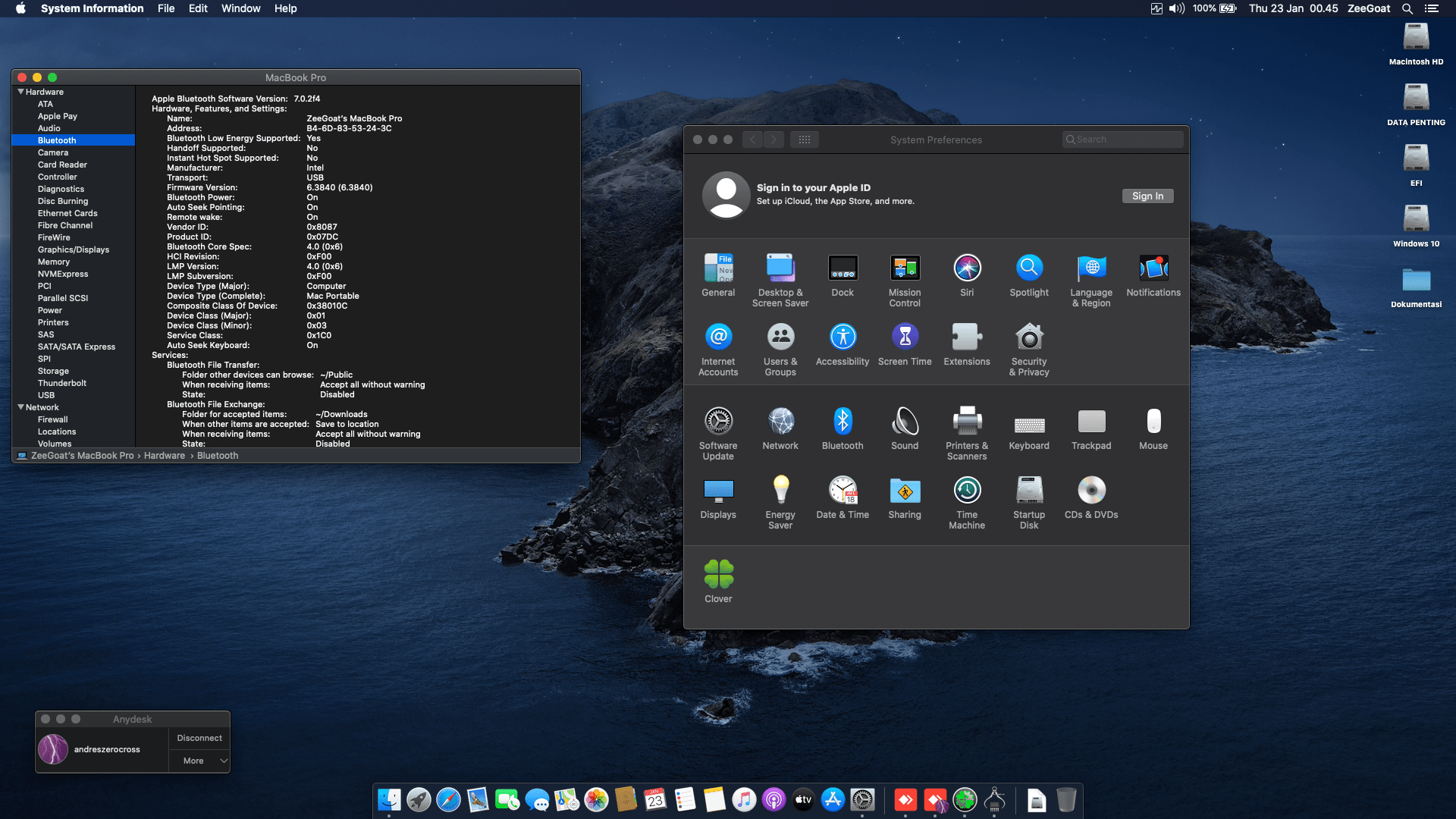The image size is (1456, 819).
Task: Click the forward arrow in System Preferences
Action: click(774, 140)
